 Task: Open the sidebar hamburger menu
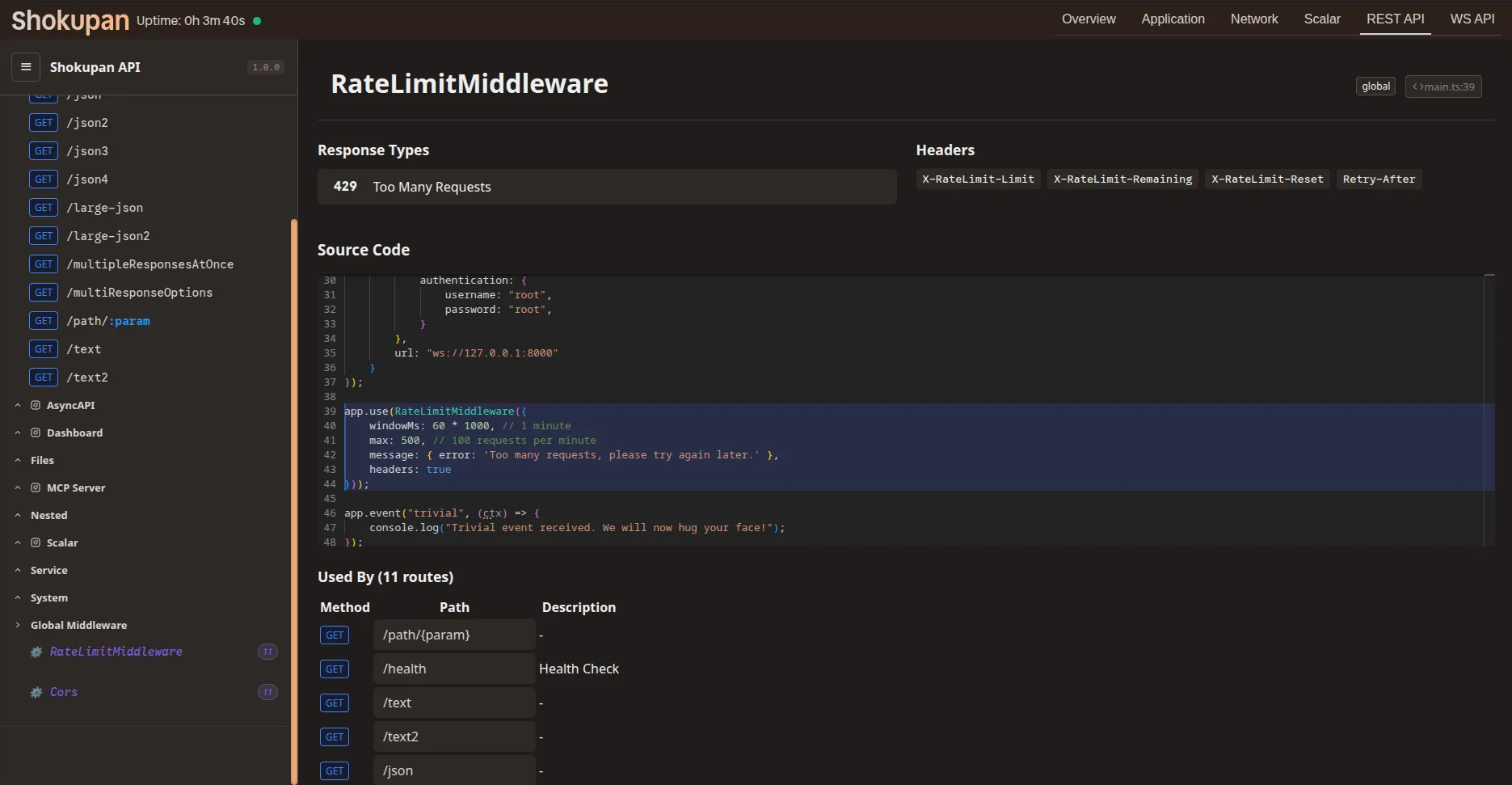[25, 66]
